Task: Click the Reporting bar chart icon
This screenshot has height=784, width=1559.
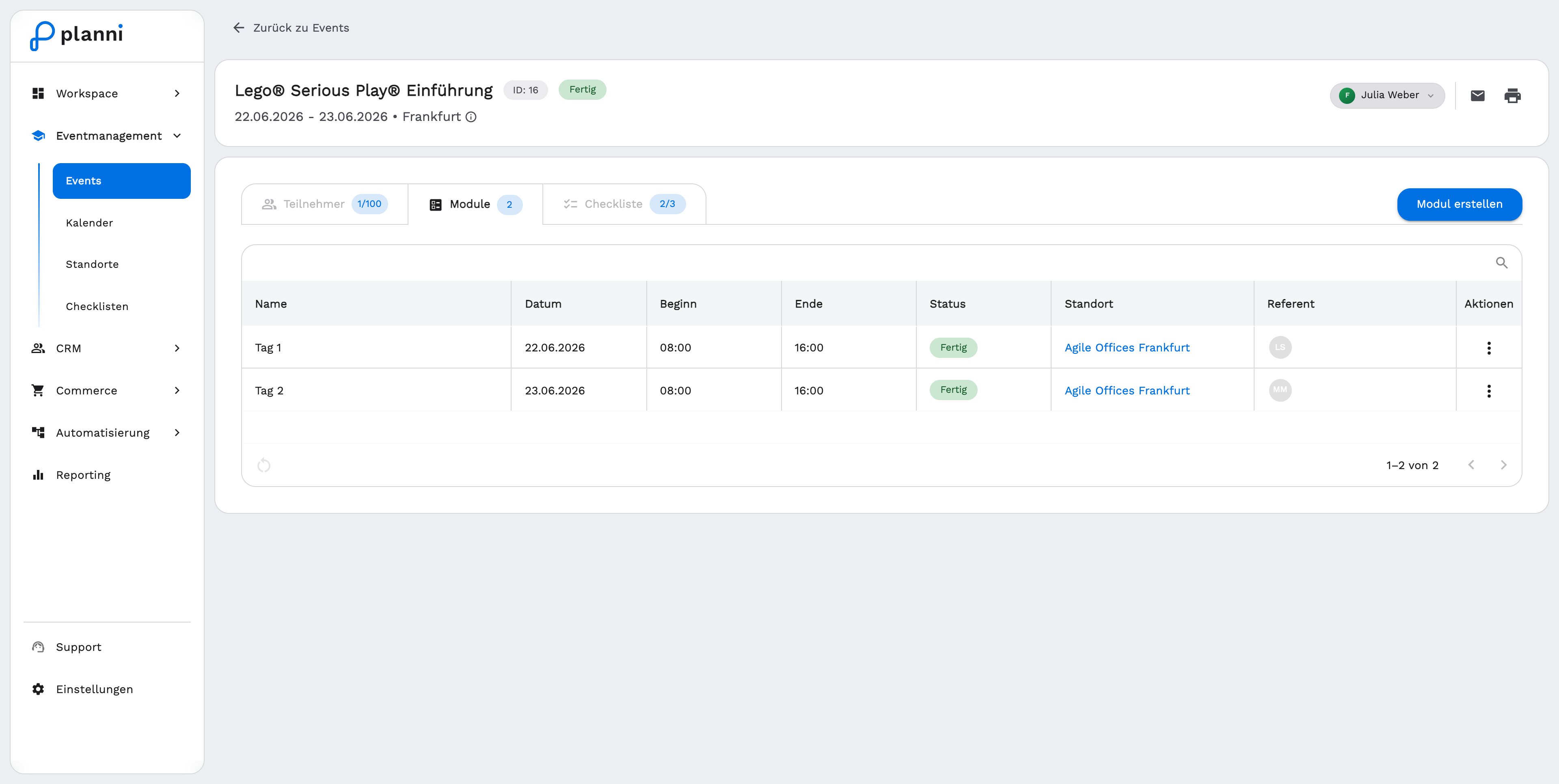Action: click(38, 475)
